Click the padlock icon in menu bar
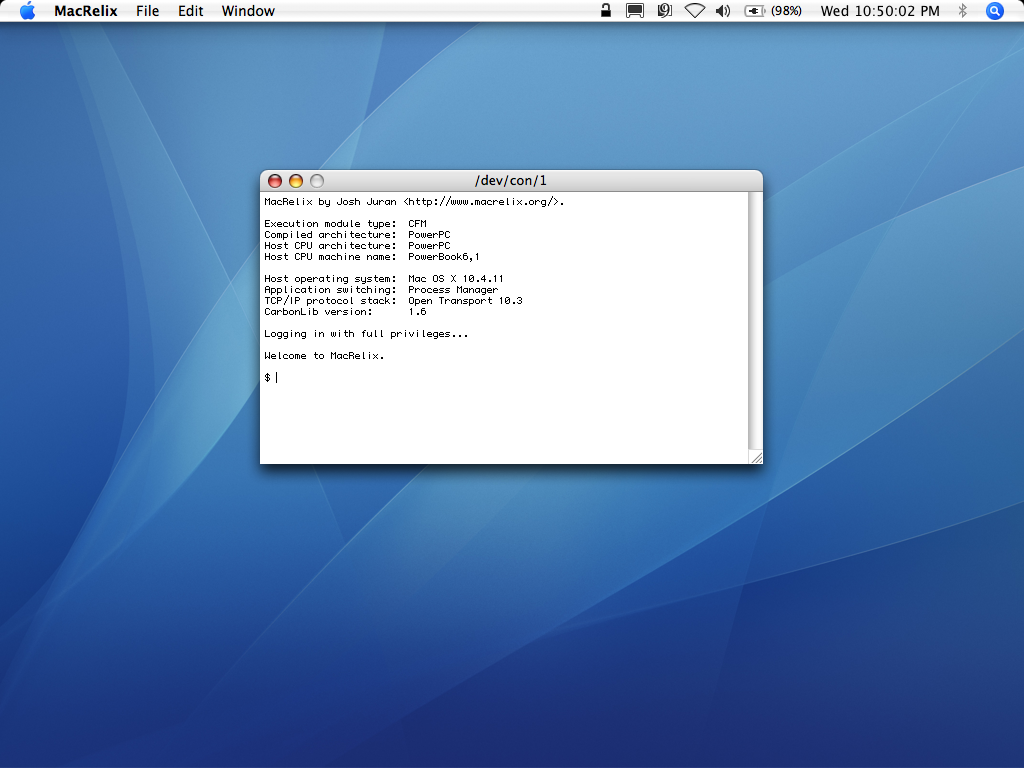 (606, 10)
